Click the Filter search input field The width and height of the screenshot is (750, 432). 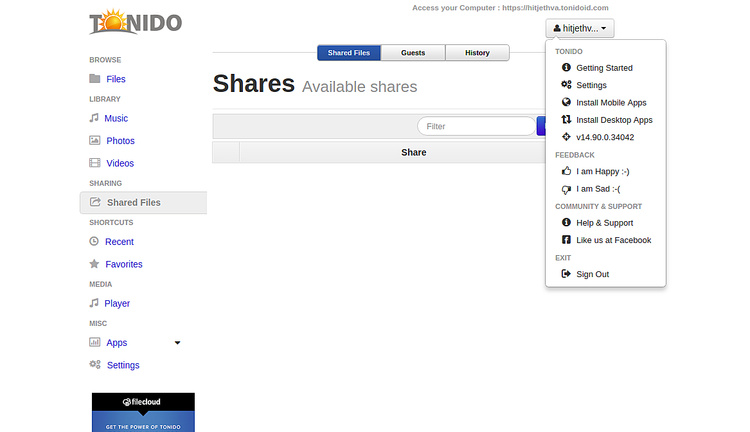[477, 126]
